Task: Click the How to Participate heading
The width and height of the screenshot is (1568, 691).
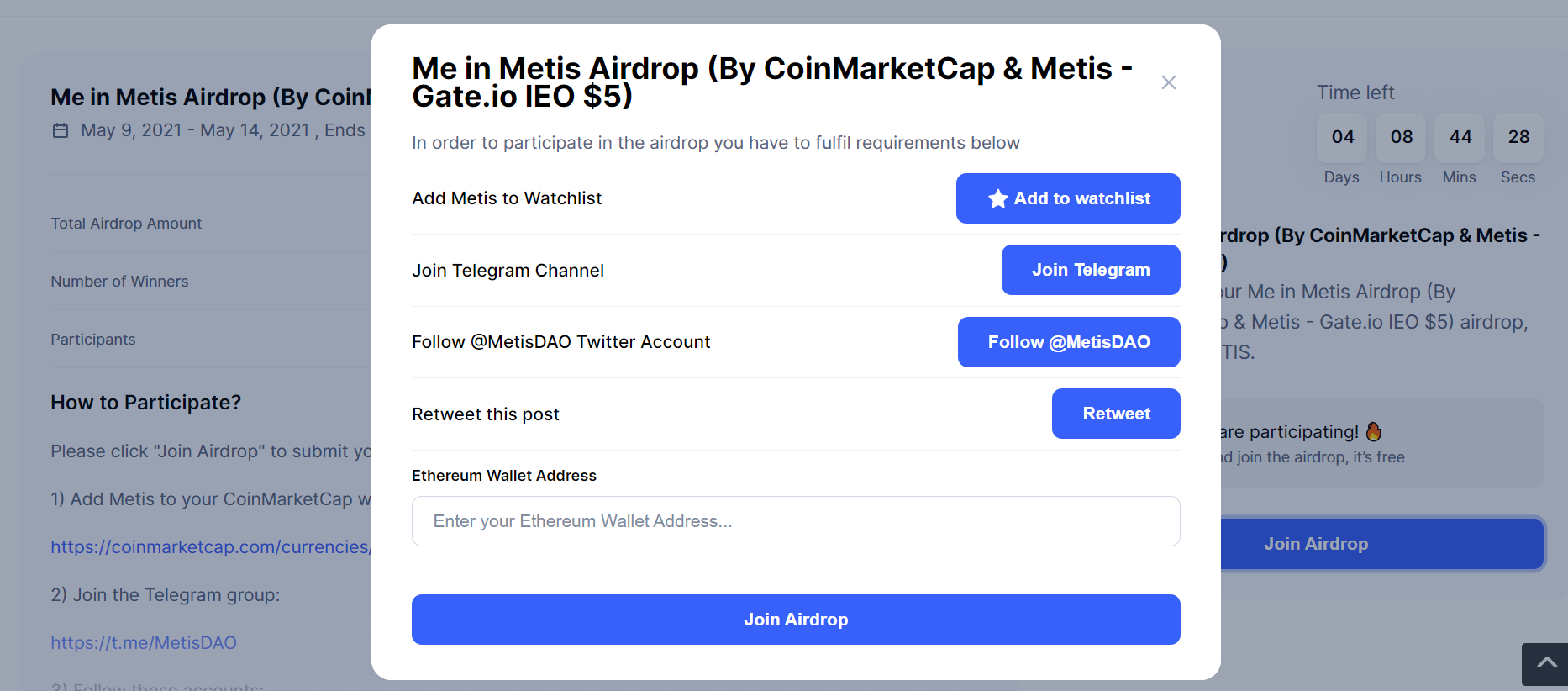Action: [145, 403]
